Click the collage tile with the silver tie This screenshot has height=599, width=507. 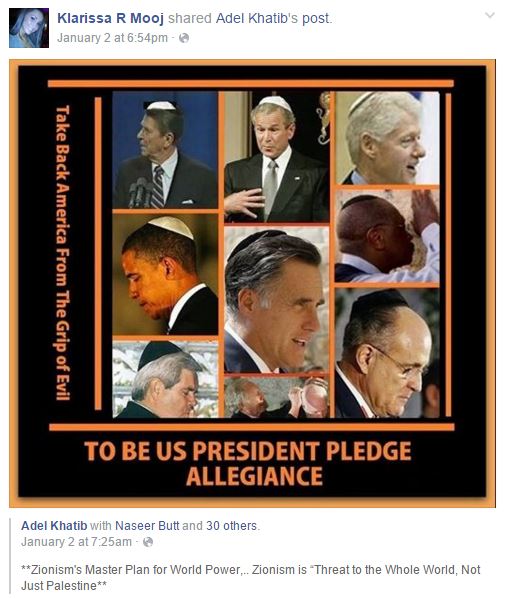[277, 157]
